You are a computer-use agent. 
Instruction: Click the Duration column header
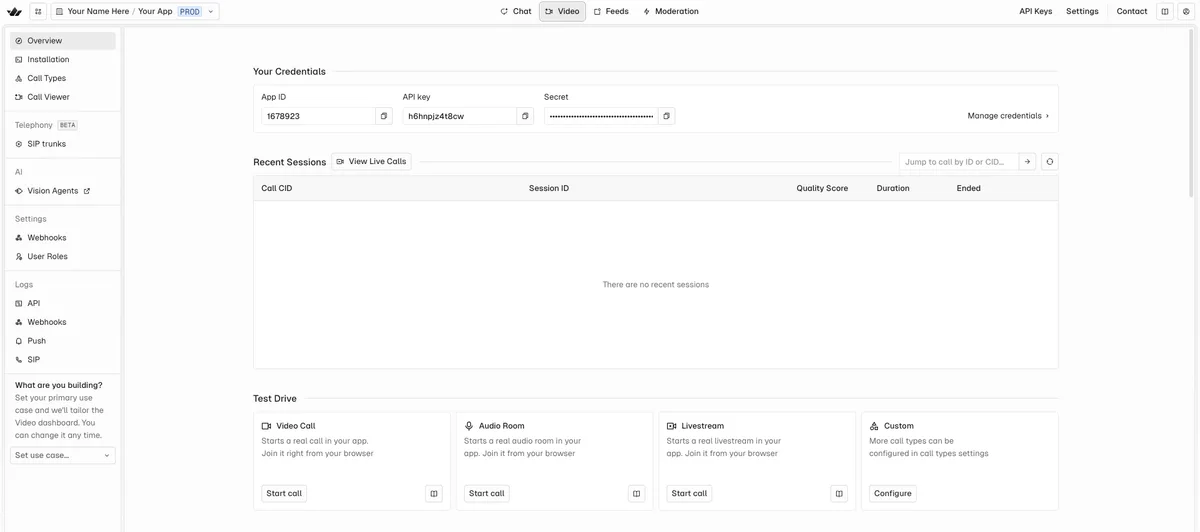coord(893,188)
